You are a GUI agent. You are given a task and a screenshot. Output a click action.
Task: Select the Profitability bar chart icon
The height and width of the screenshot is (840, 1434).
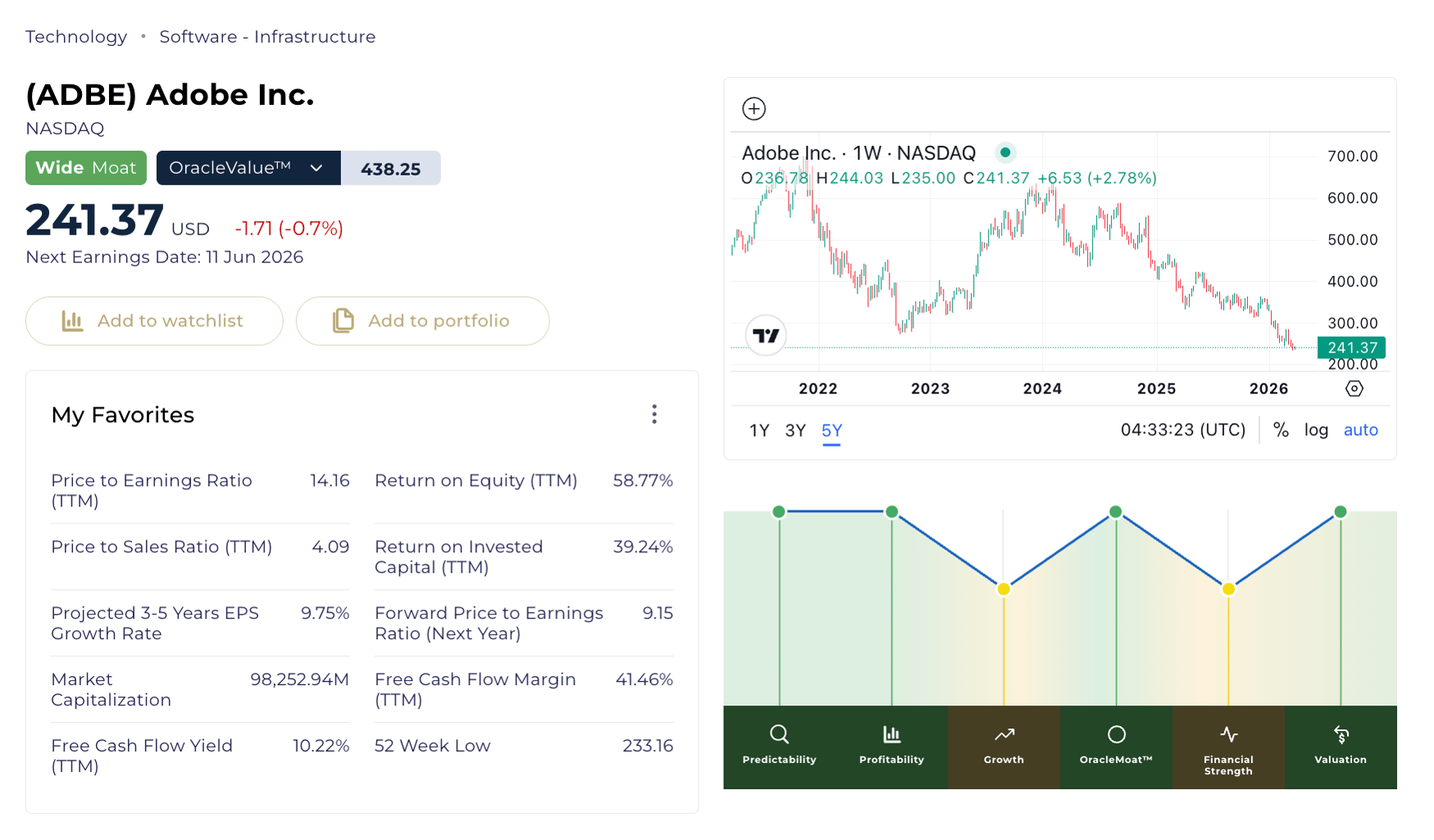coord(891,734)
